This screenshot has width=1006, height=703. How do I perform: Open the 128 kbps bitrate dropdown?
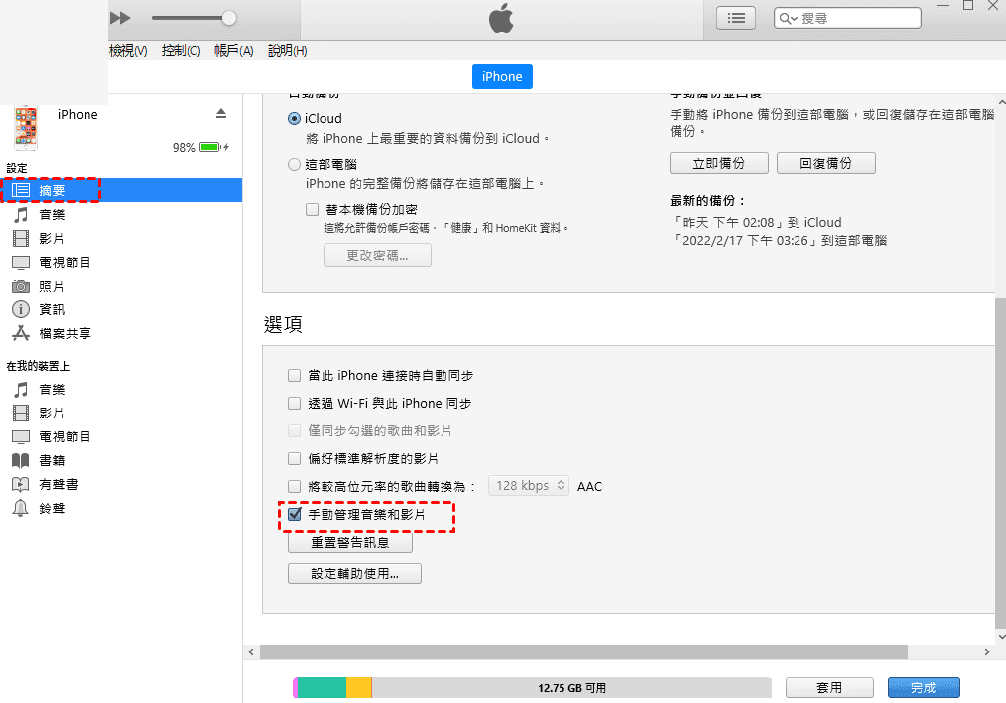pyautogui.click(x=528, y=486)
